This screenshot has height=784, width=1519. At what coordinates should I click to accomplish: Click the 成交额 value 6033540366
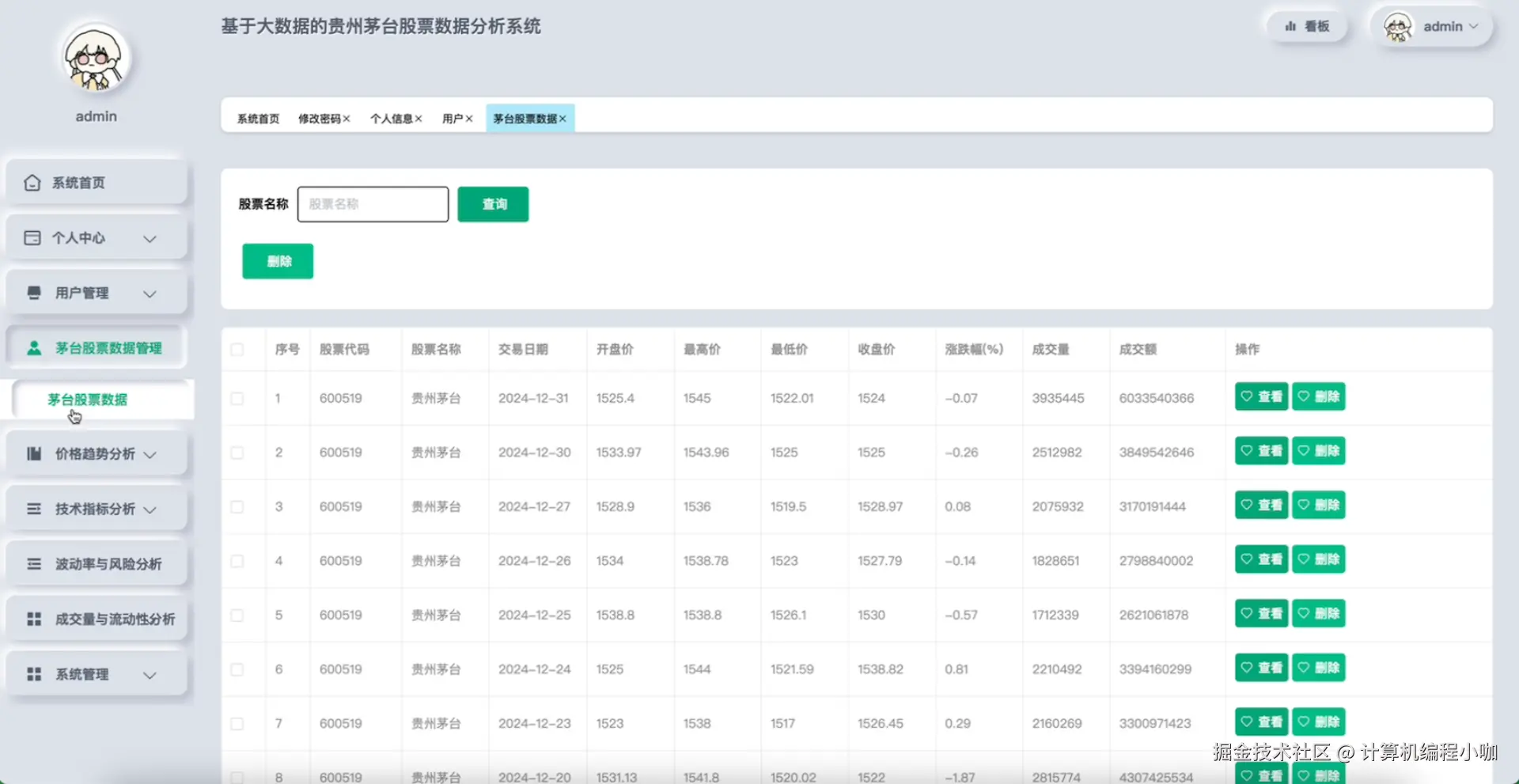1156,398
